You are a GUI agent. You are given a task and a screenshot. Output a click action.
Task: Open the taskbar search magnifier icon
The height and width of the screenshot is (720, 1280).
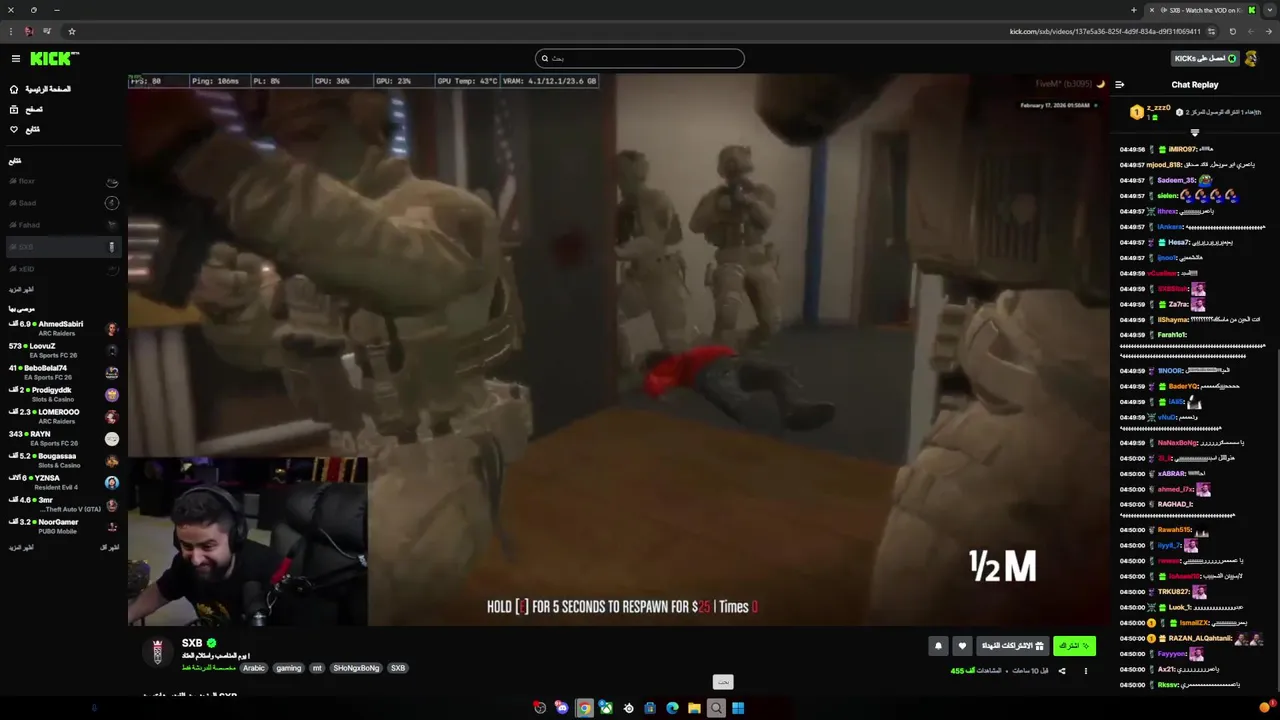coord(716,708)
